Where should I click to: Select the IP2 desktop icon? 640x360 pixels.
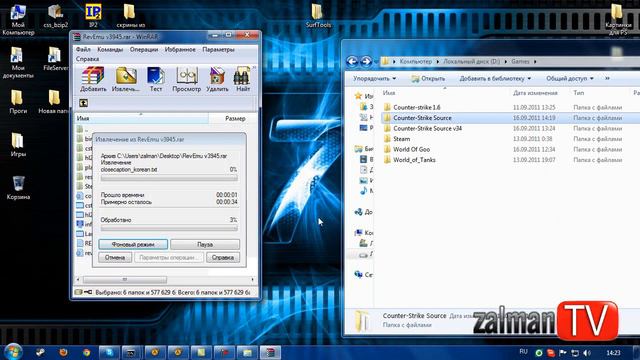[x=93, y=16]
